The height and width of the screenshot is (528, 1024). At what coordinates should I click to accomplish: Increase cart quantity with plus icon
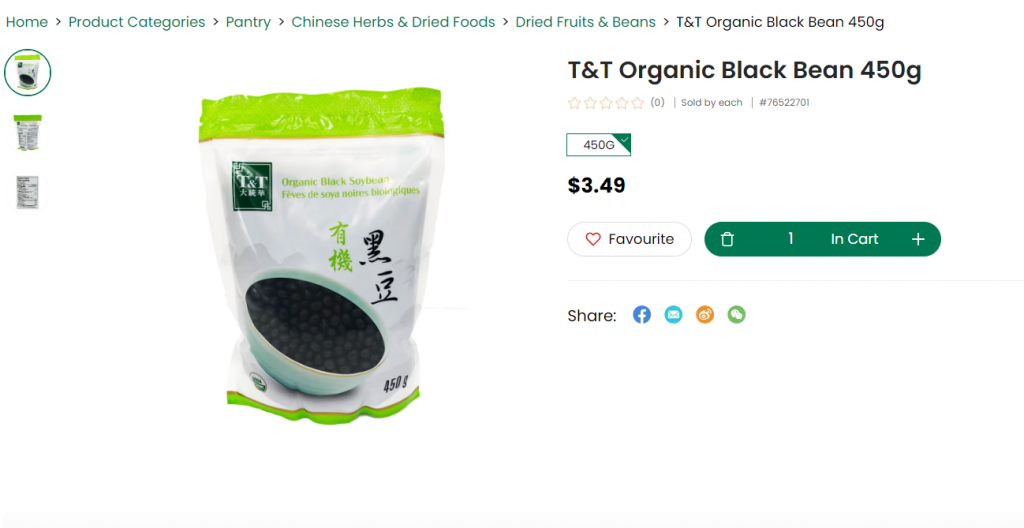[918, 239]
